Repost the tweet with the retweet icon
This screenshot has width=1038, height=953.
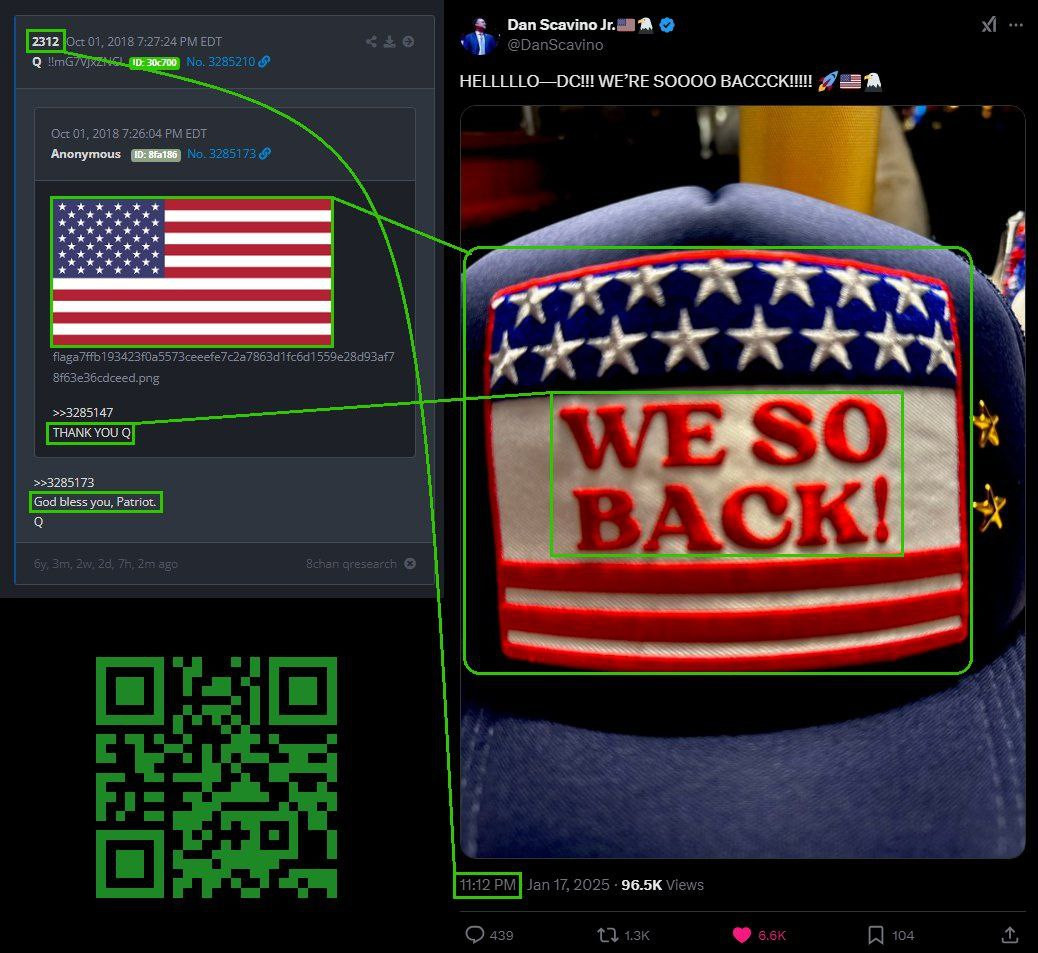(x=607, y=935)
